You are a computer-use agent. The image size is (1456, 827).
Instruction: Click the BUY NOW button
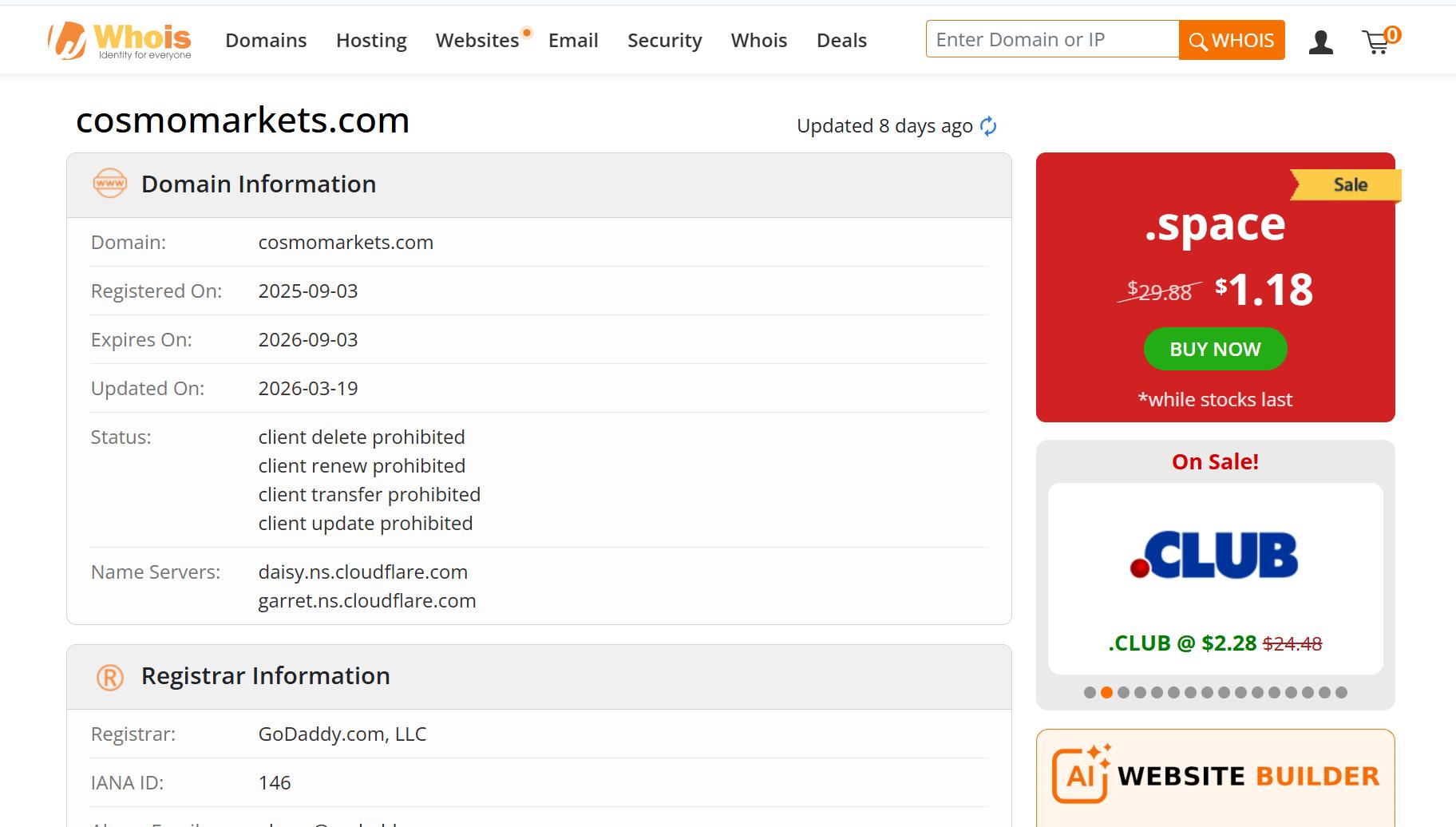click(1215, 349)
